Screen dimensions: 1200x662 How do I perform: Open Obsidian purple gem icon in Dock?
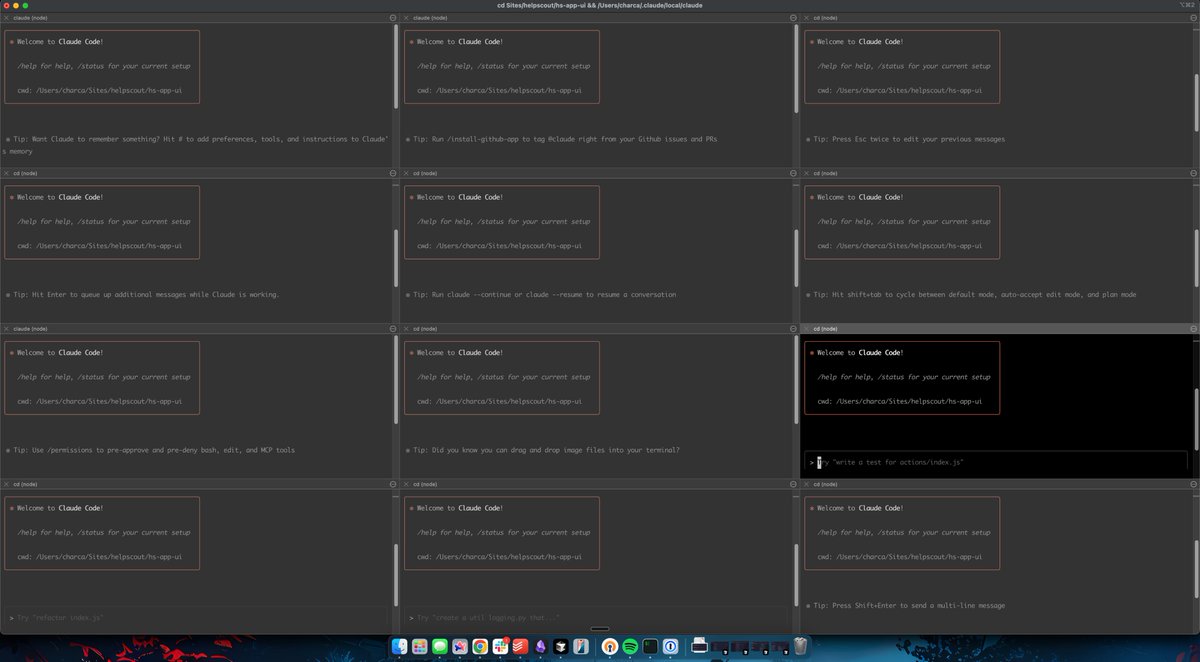[540, 646]
